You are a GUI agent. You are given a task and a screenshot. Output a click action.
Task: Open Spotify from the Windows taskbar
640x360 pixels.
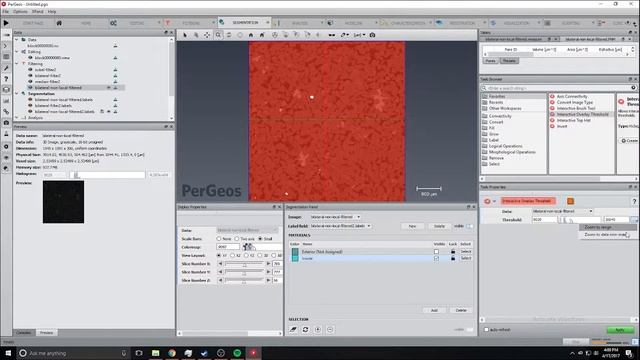237,353
